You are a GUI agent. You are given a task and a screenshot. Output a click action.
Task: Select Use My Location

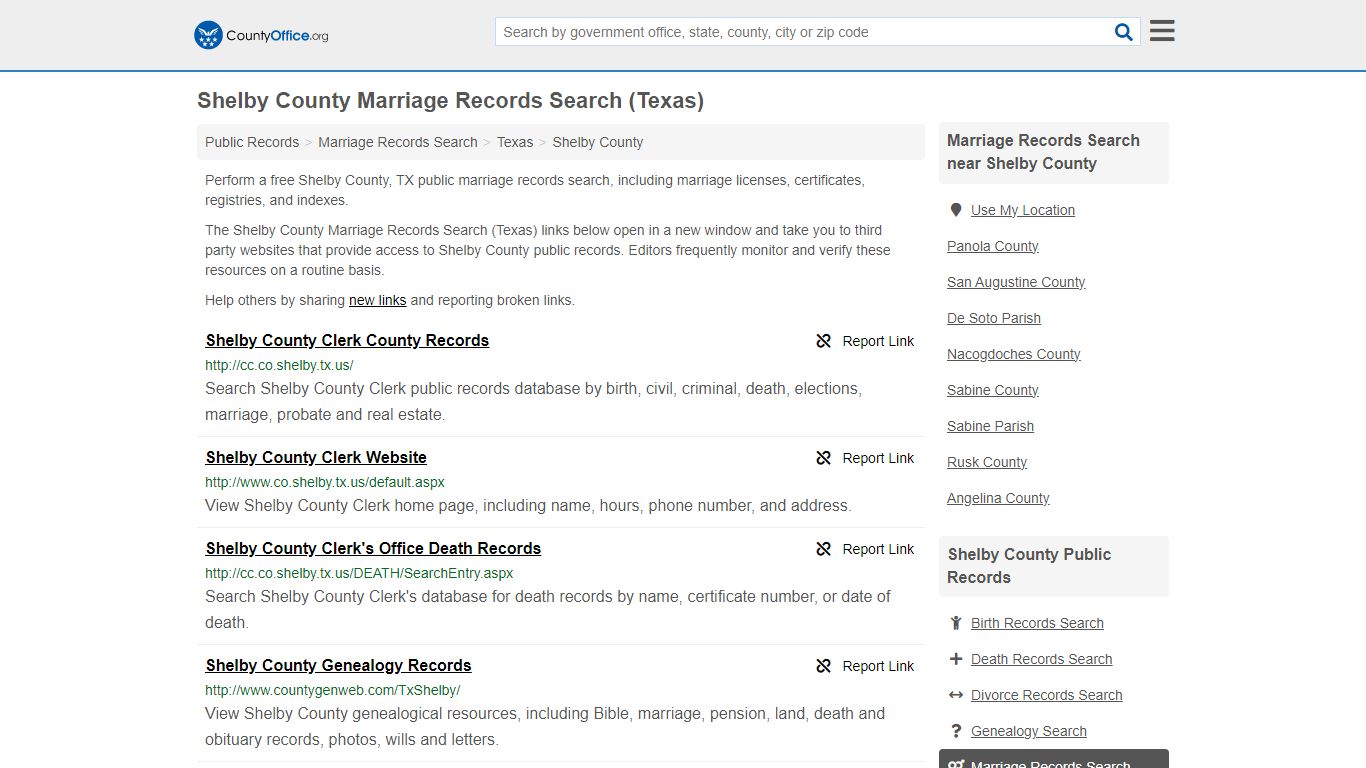tap(1023, 210)
